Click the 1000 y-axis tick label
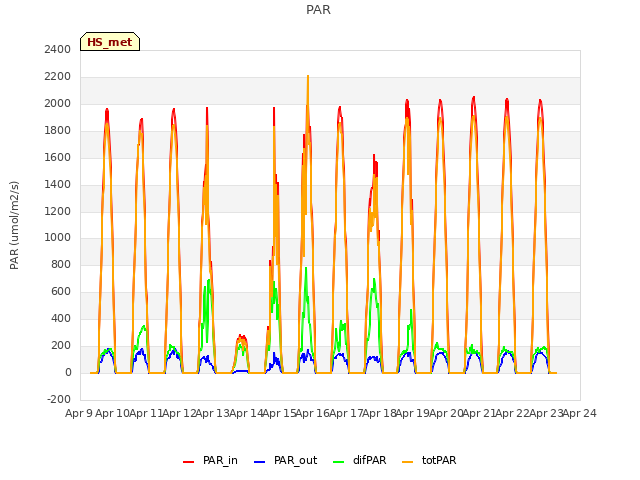The image size is (640, 480). click(58, 238)
